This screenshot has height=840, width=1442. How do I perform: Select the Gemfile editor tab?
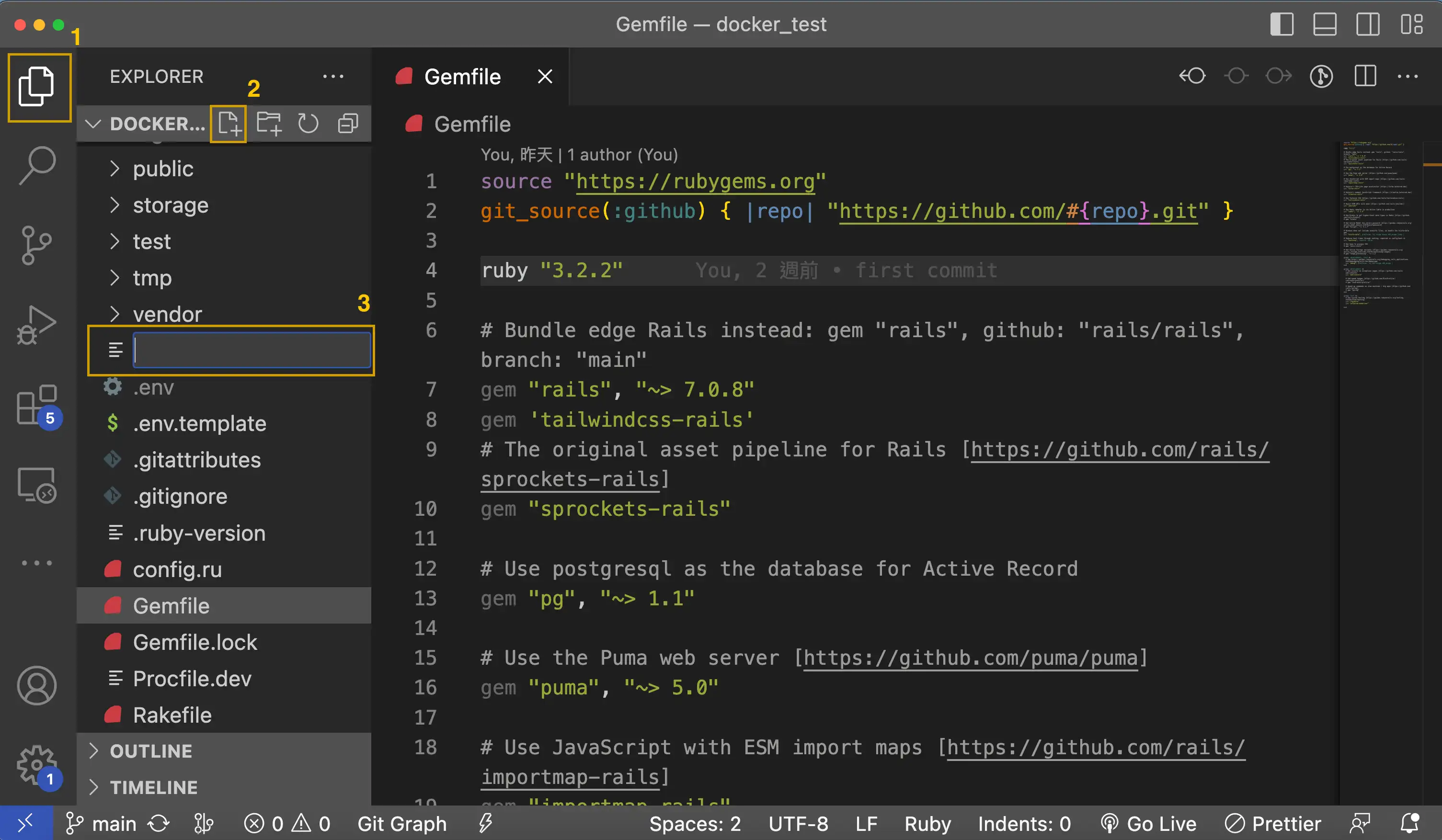click(x=462, y=76)
